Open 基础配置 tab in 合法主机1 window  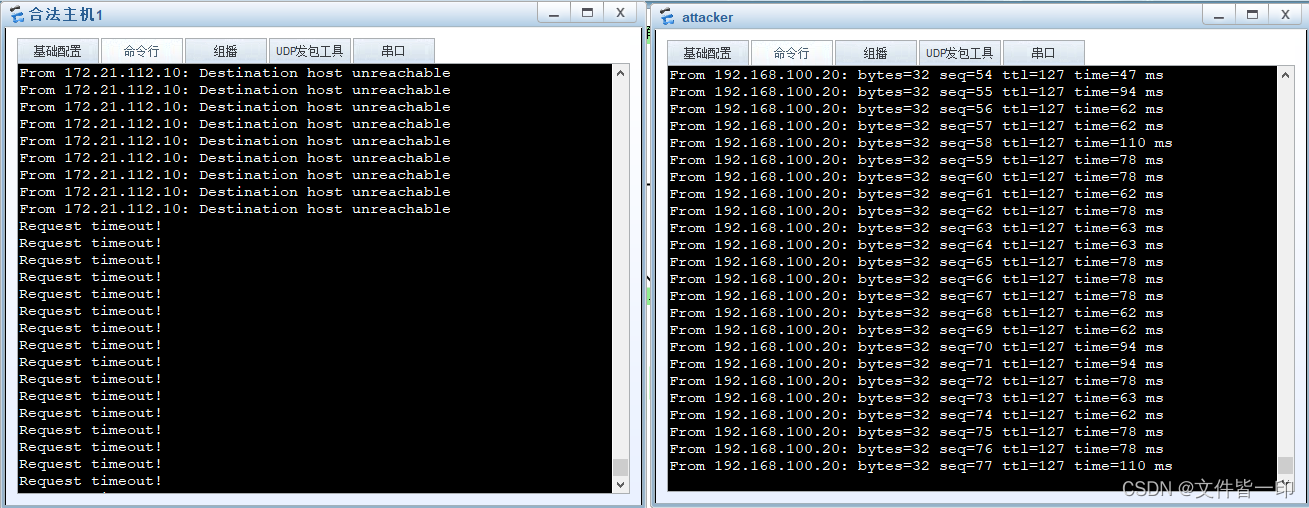tap(57, 51)
